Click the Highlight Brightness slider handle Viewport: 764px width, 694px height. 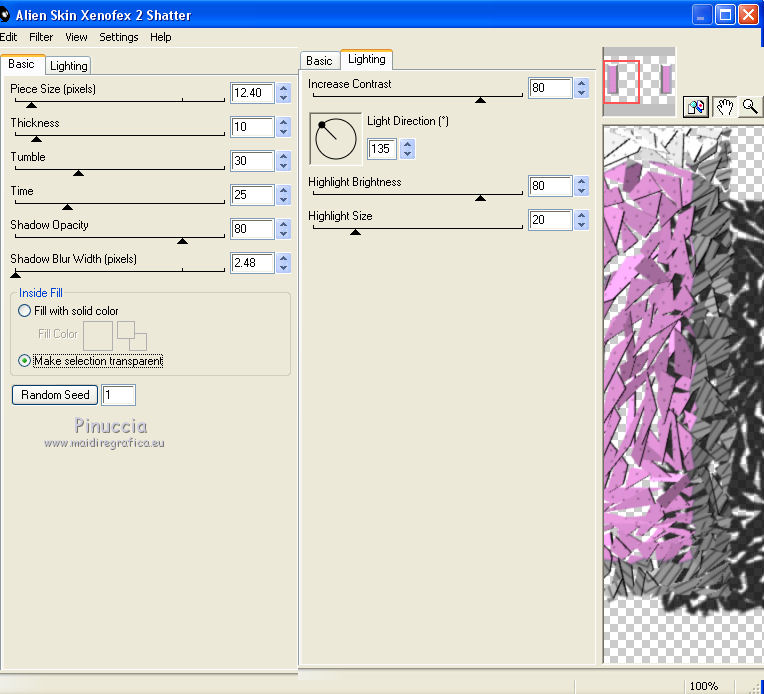[480, 198]
